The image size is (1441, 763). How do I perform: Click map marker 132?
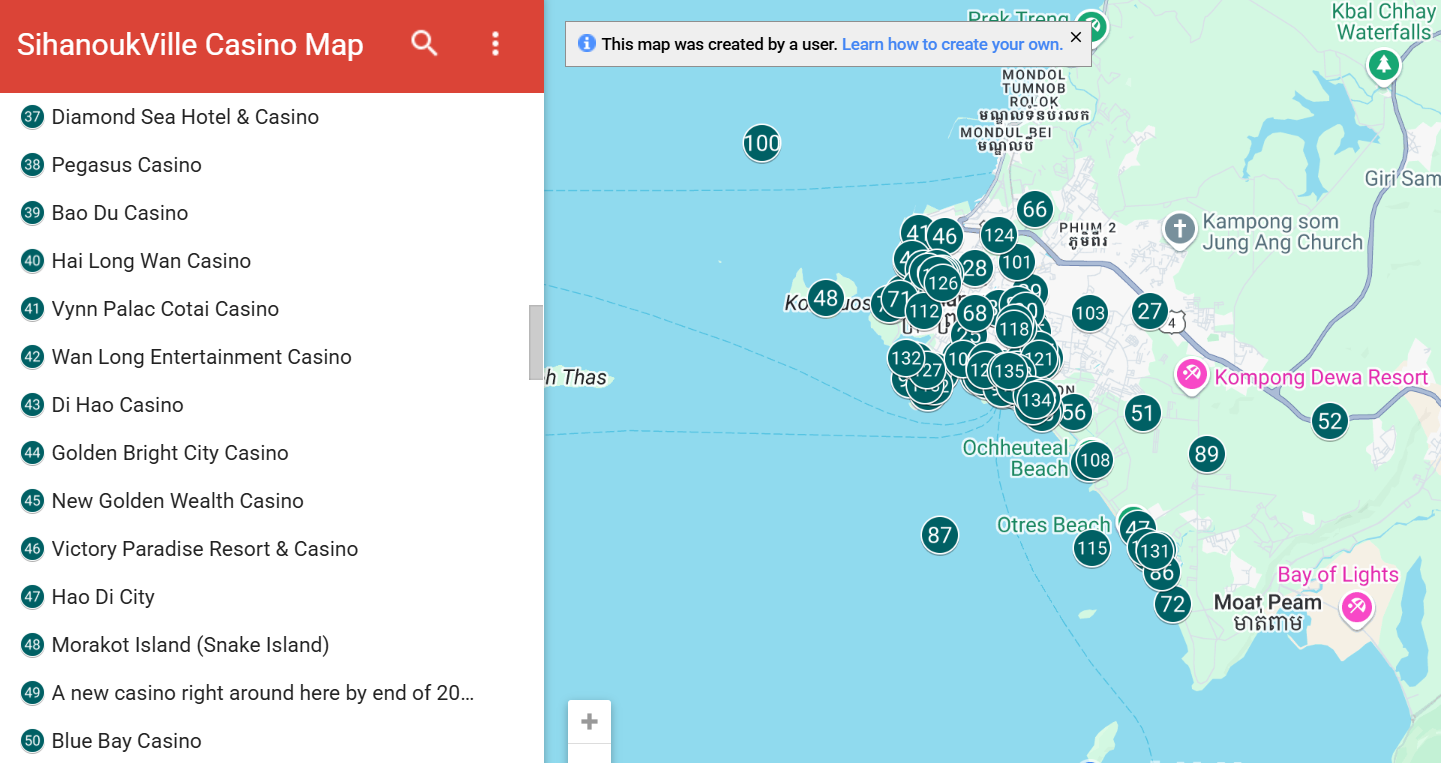tap(906, 357)
